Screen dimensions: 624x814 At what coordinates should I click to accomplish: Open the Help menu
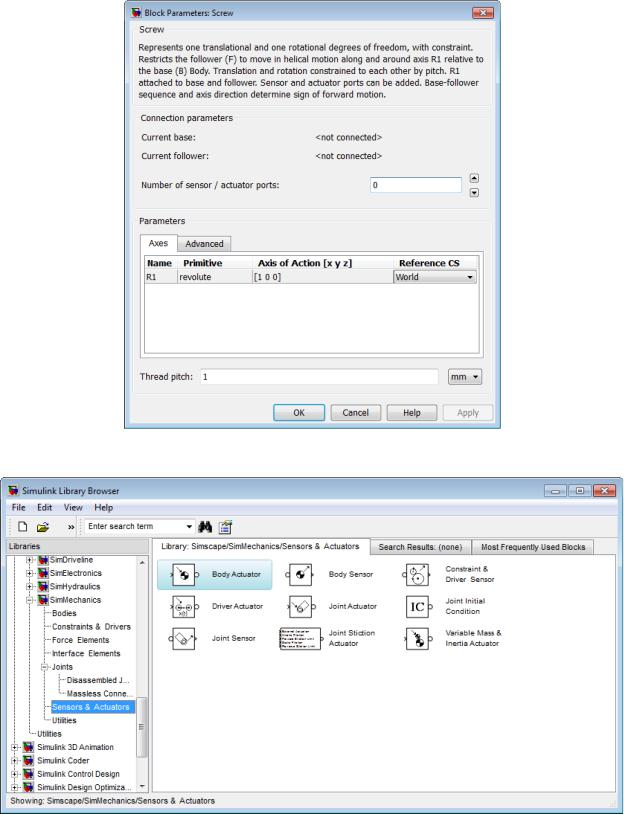point(103,508)
